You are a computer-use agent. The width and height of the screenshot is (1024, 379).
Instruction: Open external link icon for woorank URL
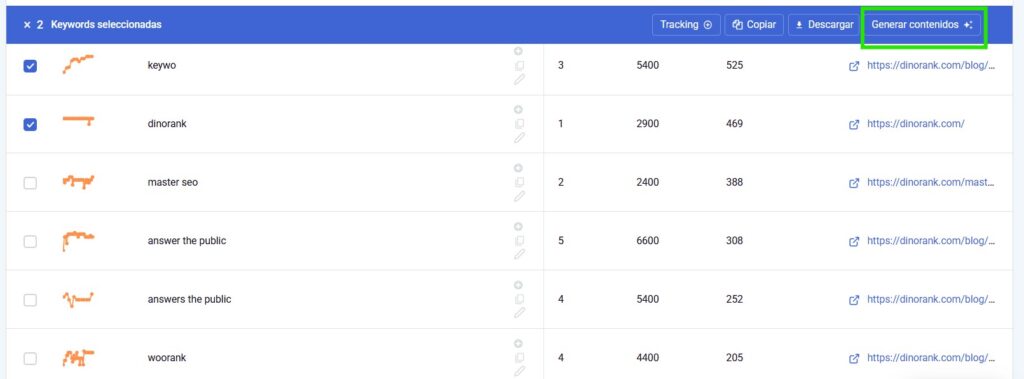(854, 358)
